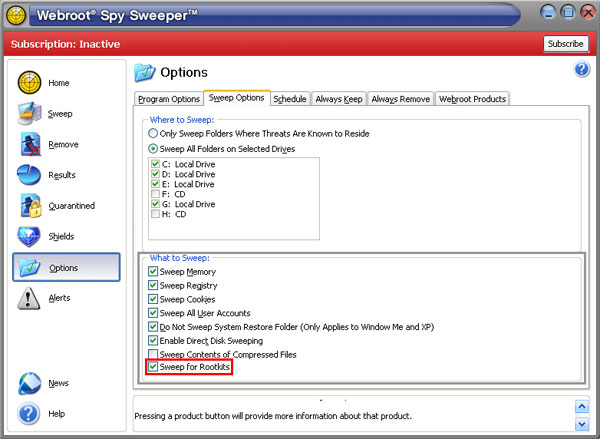Maximize the Spy Sweeper window

pos(568,12)
